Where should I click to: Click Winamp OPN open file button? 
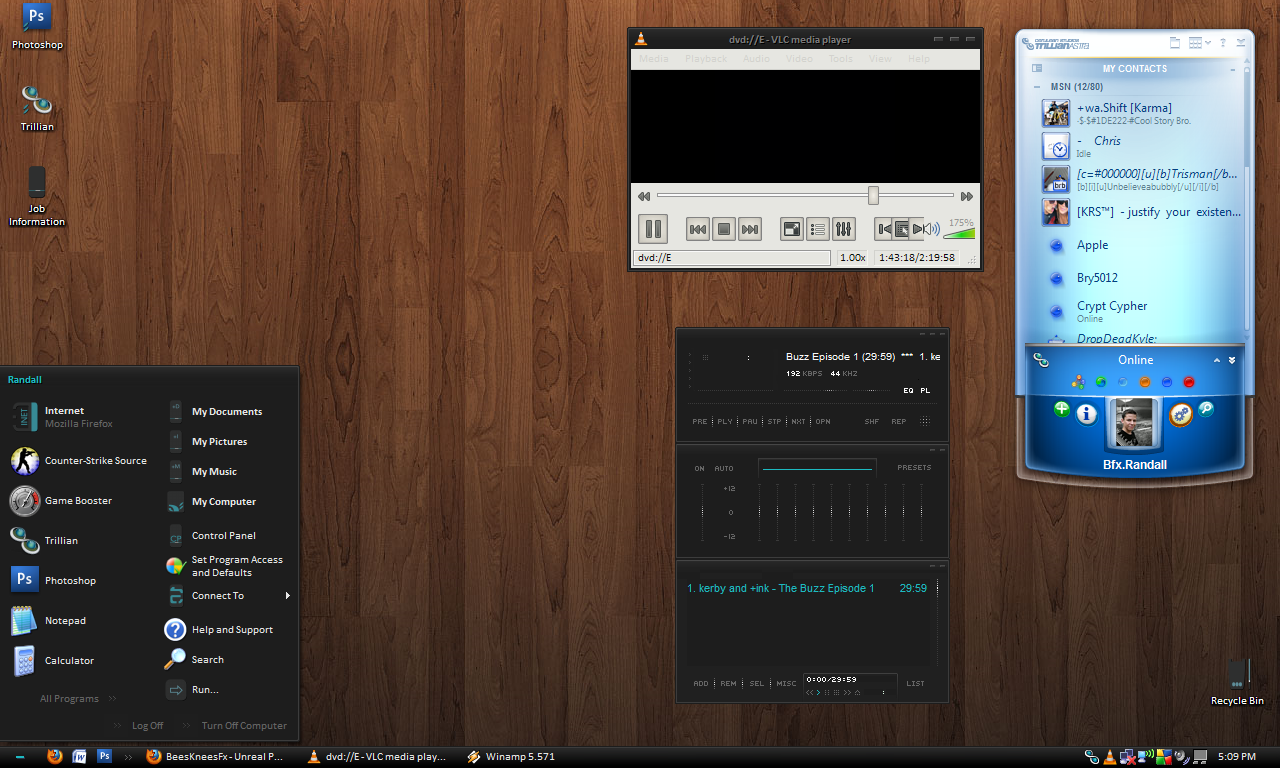(823, 421)
